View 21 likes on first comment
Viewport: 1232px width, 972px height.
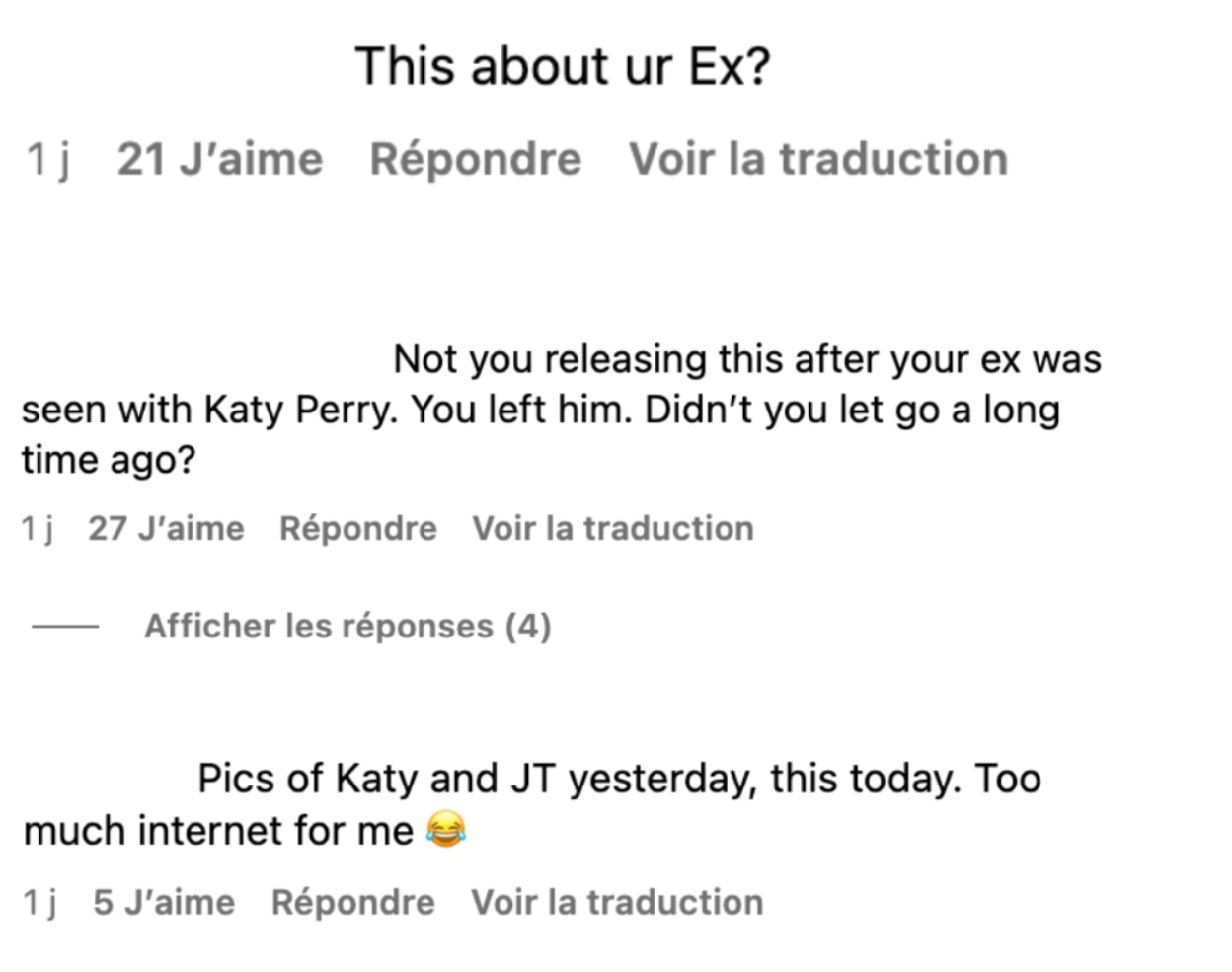click(219, 159)
